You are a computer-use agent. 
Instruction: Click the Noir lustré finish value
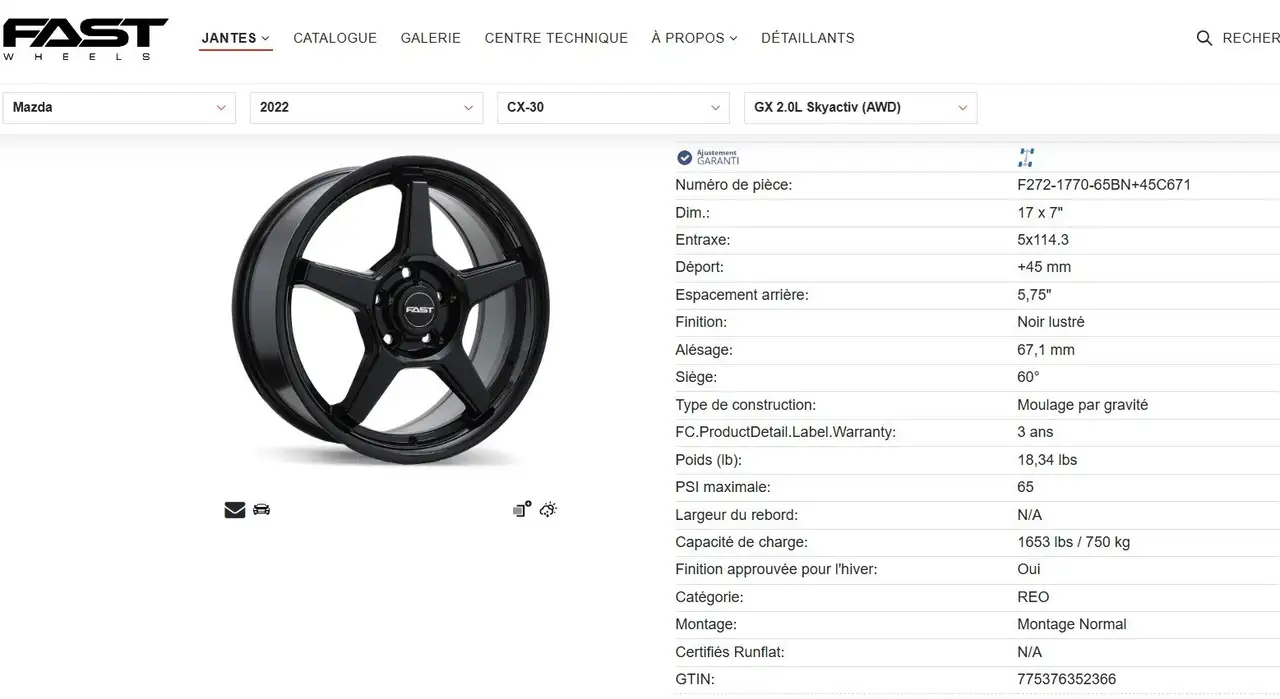click(1051, 322)
